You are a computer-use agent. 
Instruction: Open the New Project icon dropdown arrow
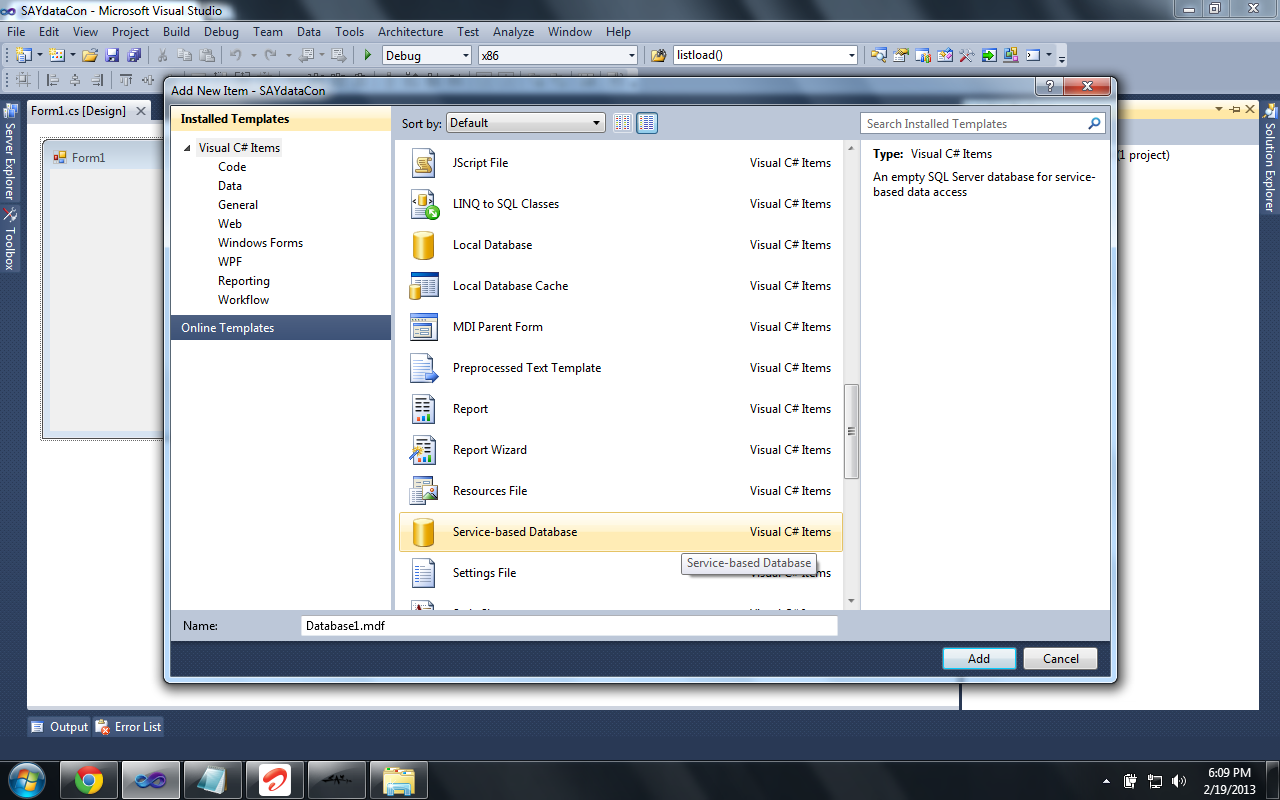(39, 56)
